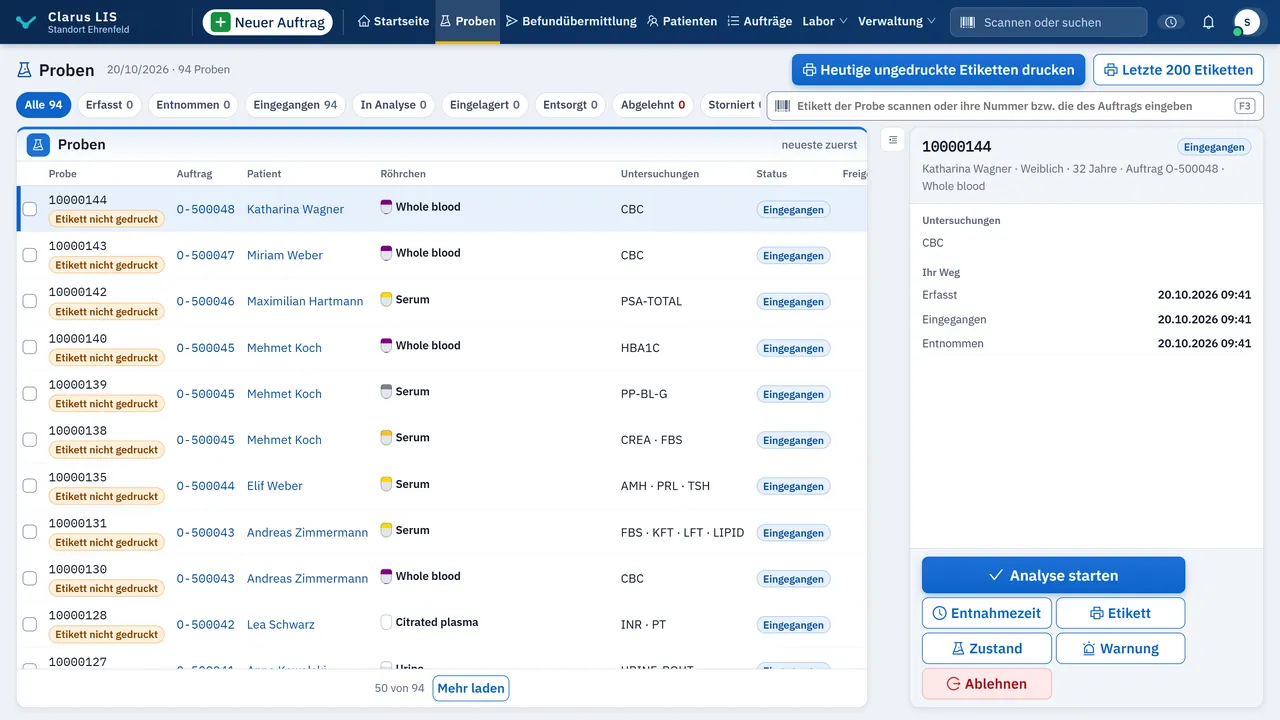Switch to the Proben navigation tab
This screenshot has height=720, width=1280.
(467, 21)
